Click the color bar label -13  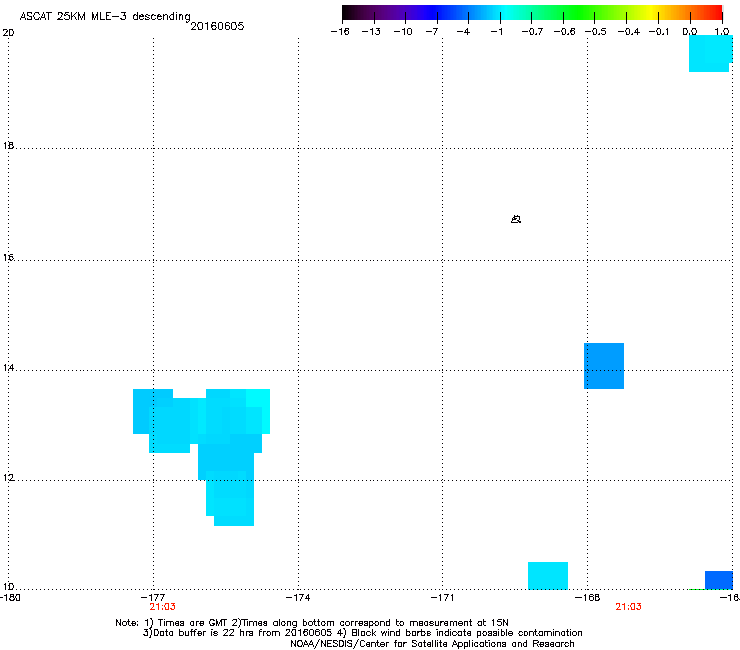click(371, 32)
